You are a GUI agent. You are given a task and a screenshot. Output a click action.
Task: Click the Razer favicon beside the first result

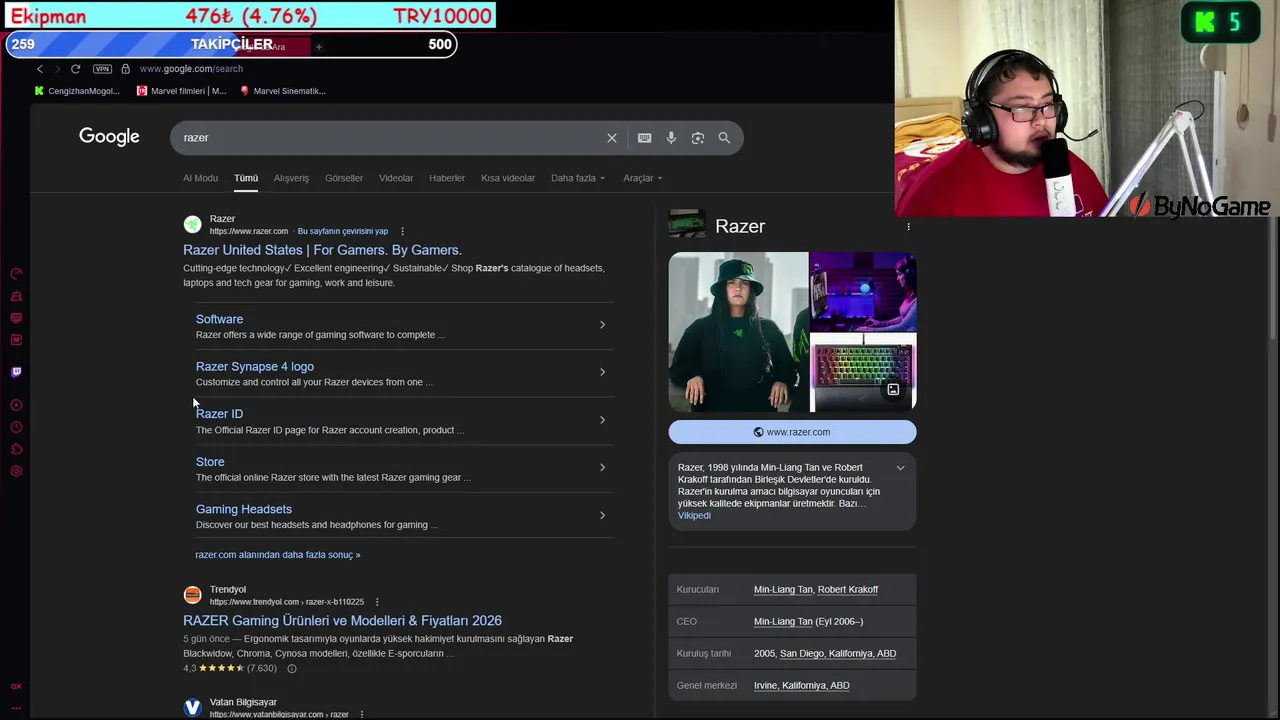[192, 225]
